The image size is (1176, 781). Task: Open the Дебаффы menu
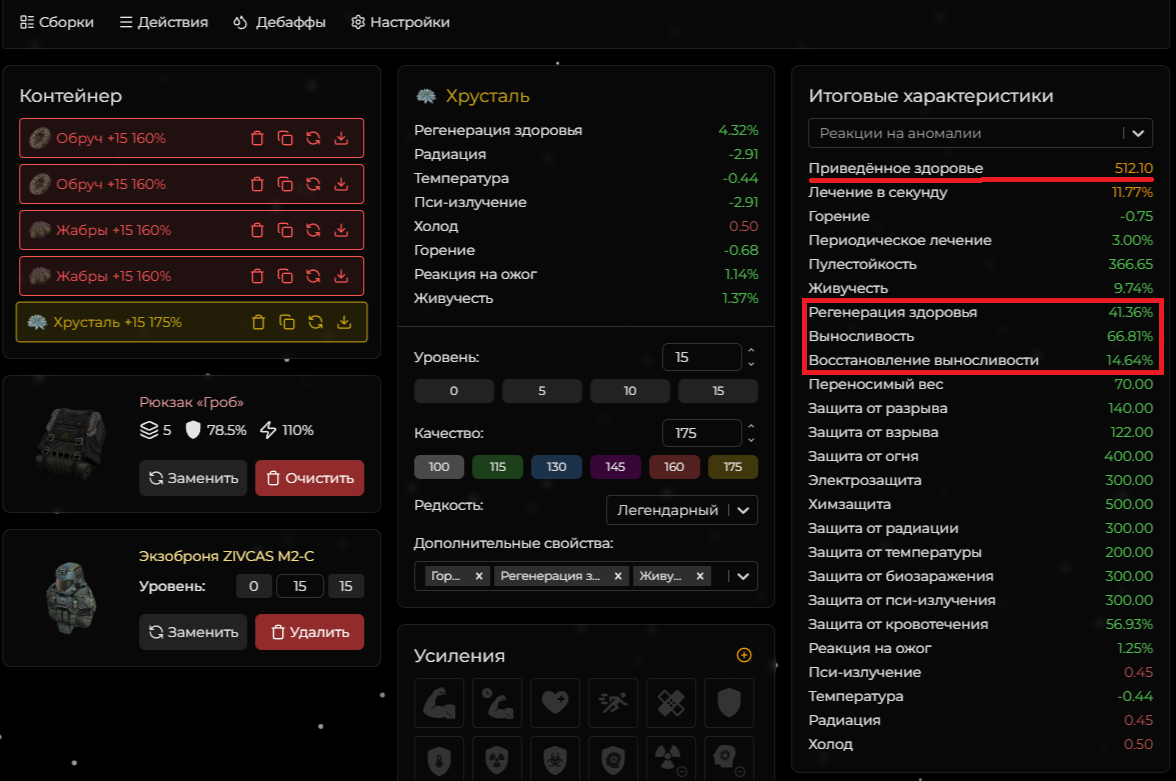(x=279, y=22)
